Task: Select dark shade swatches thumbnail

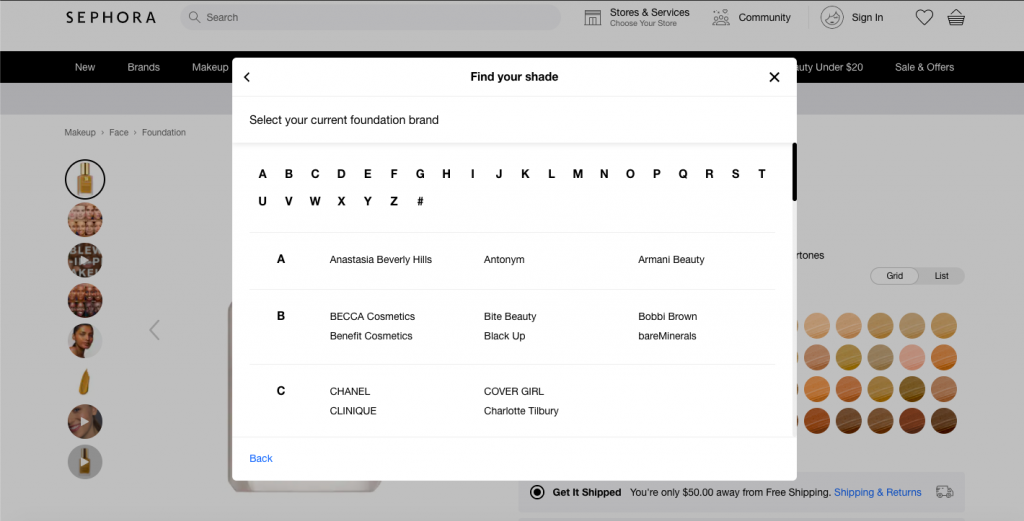Action: (x=85, y=301)
